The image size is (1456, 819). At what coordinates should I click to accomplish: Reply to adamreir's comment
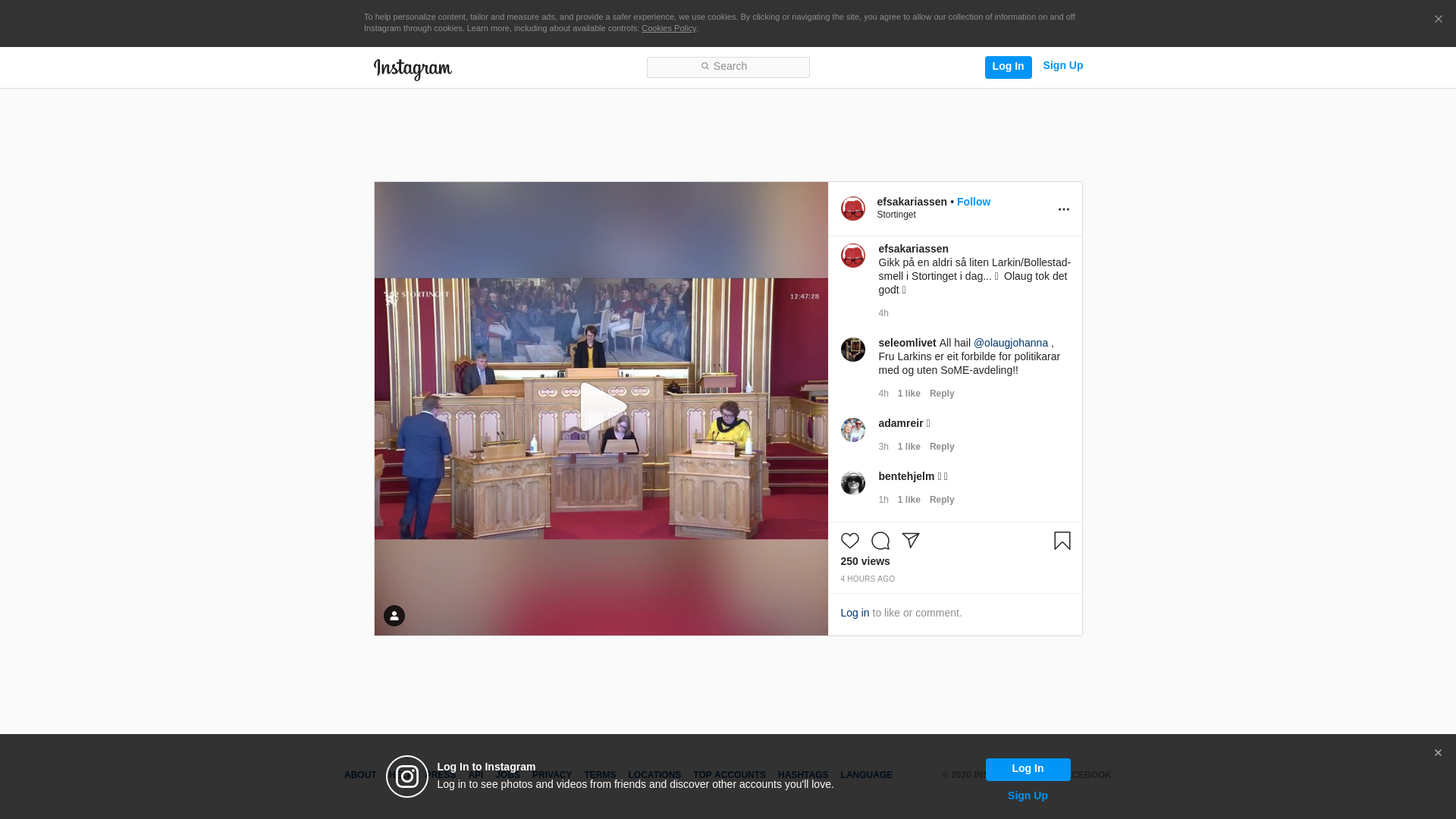pos(942,447)
